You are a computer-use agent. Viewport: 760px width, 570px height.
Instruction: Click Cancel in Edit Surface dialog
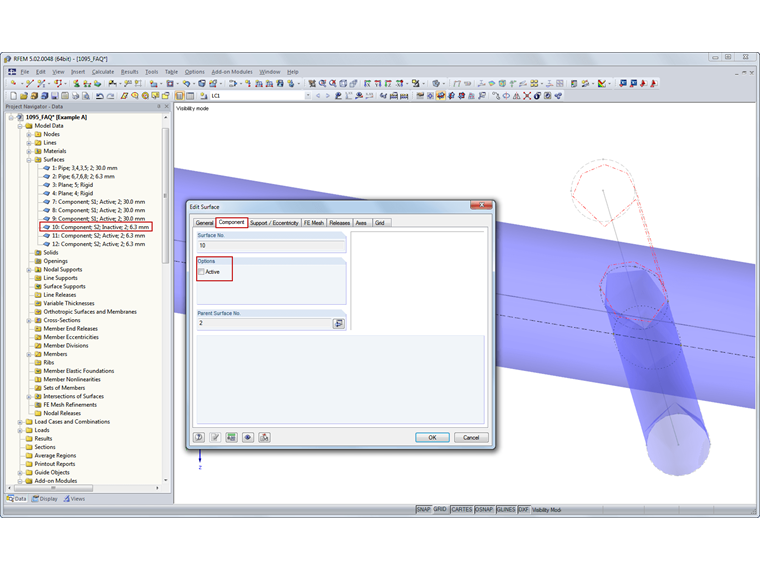click(471, 437)
